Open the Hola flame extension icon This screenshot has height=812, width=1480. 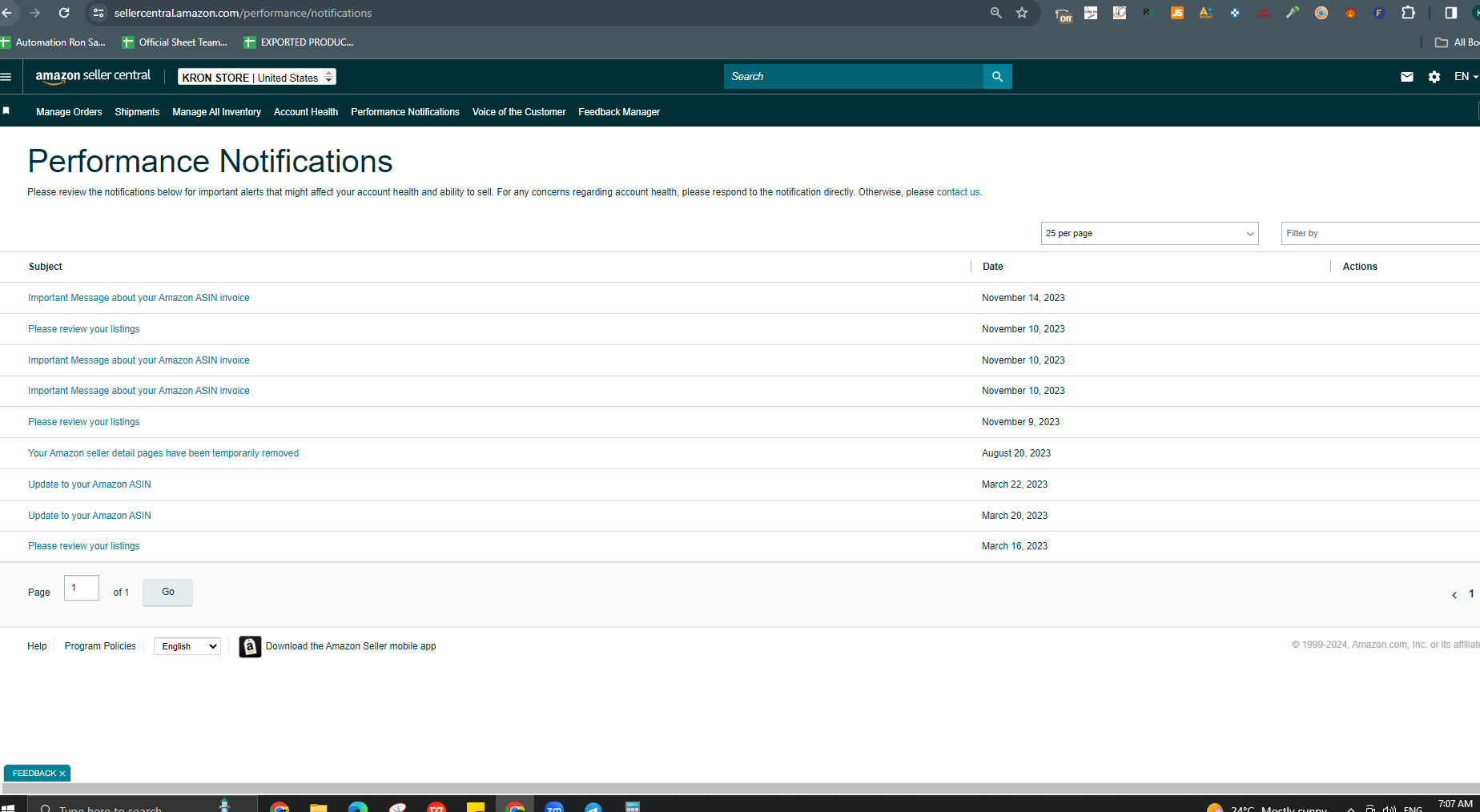(x=1350, y=13)
